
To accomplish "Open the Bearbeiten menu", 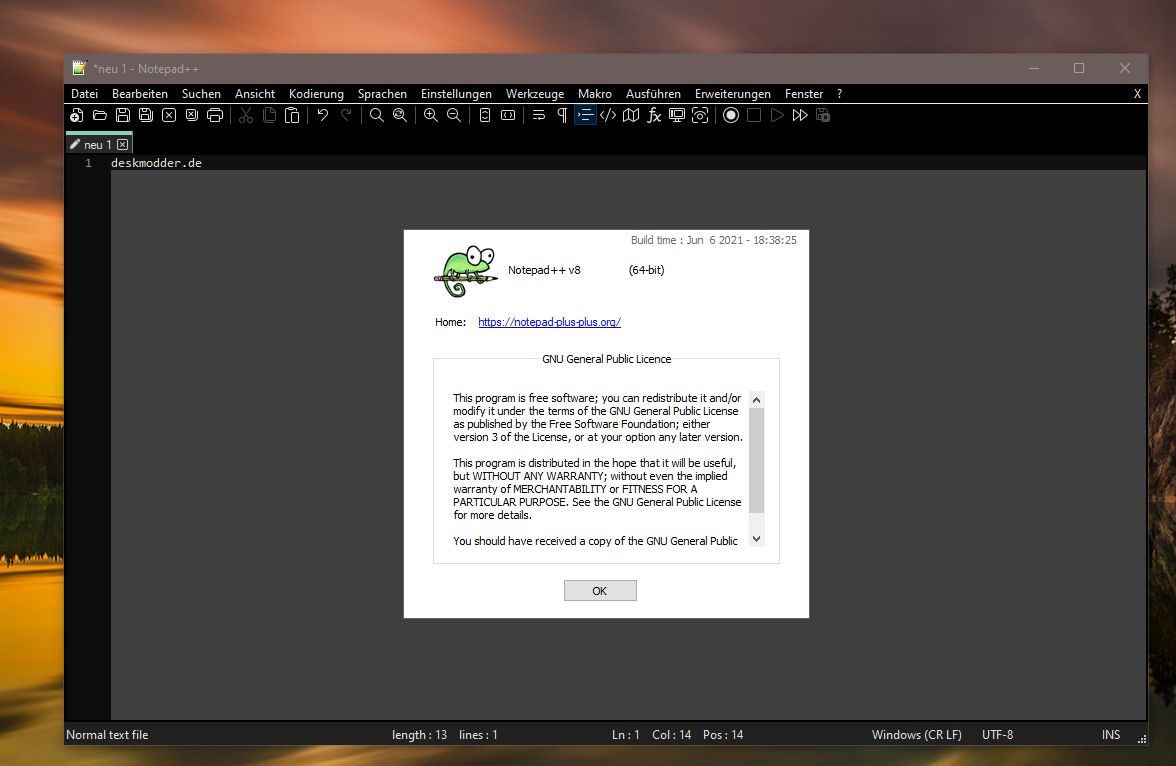I will [140, 94].
